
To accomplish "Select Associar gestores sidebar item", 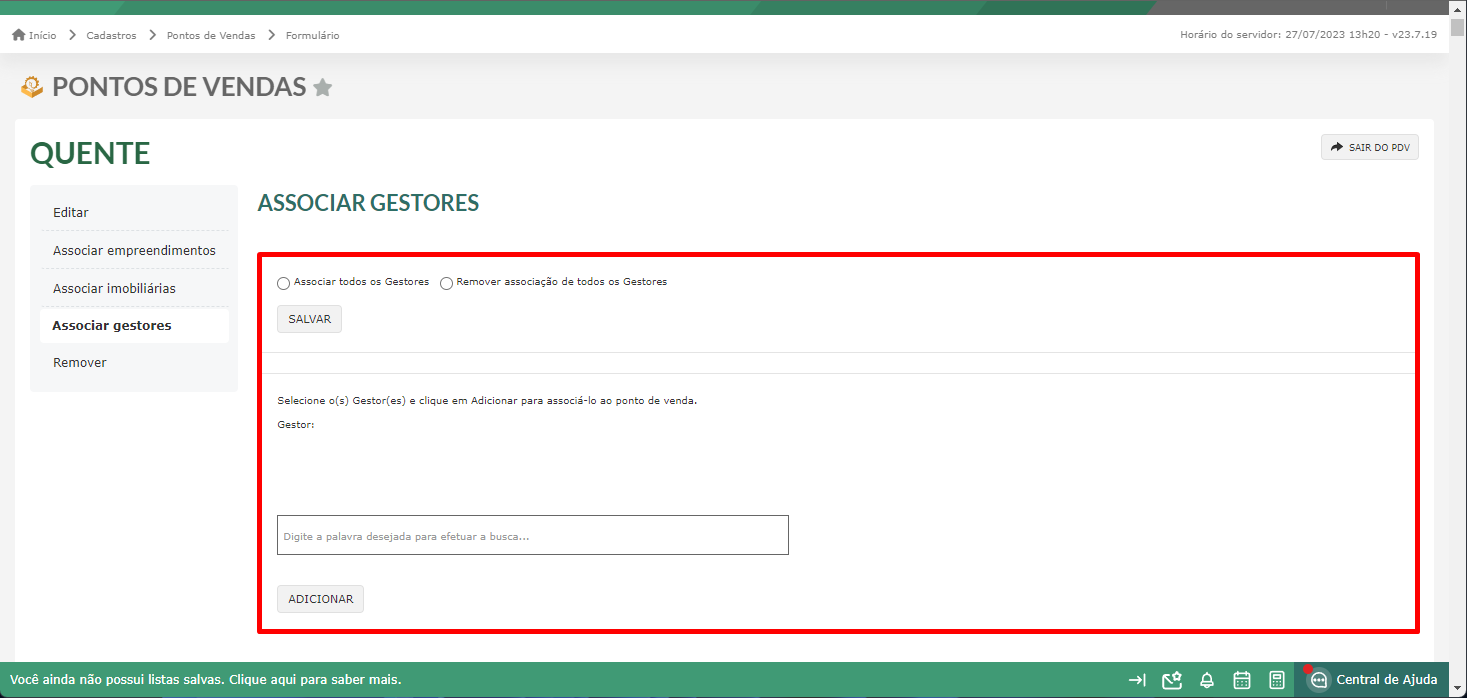I will [134, 326].
